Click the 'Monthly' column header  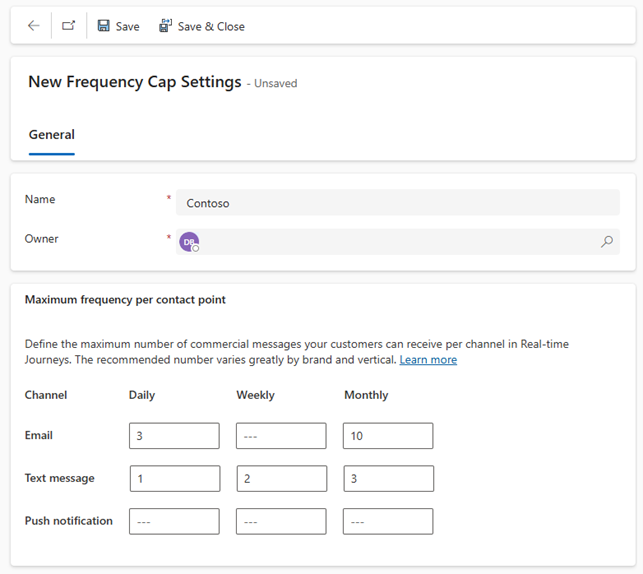[x=366, y=395]
